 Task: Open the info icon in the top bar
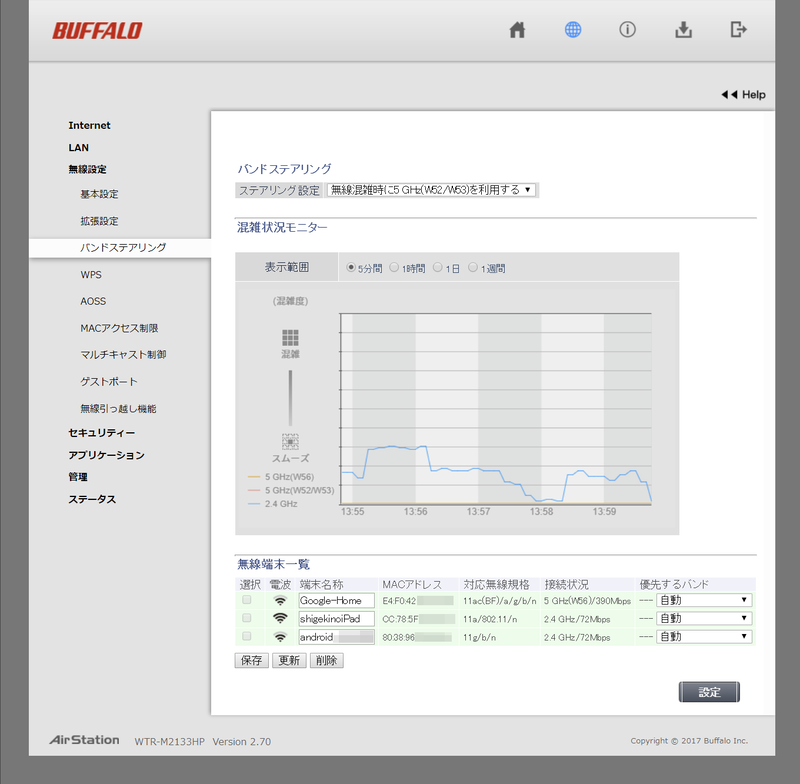coord(628,30)
